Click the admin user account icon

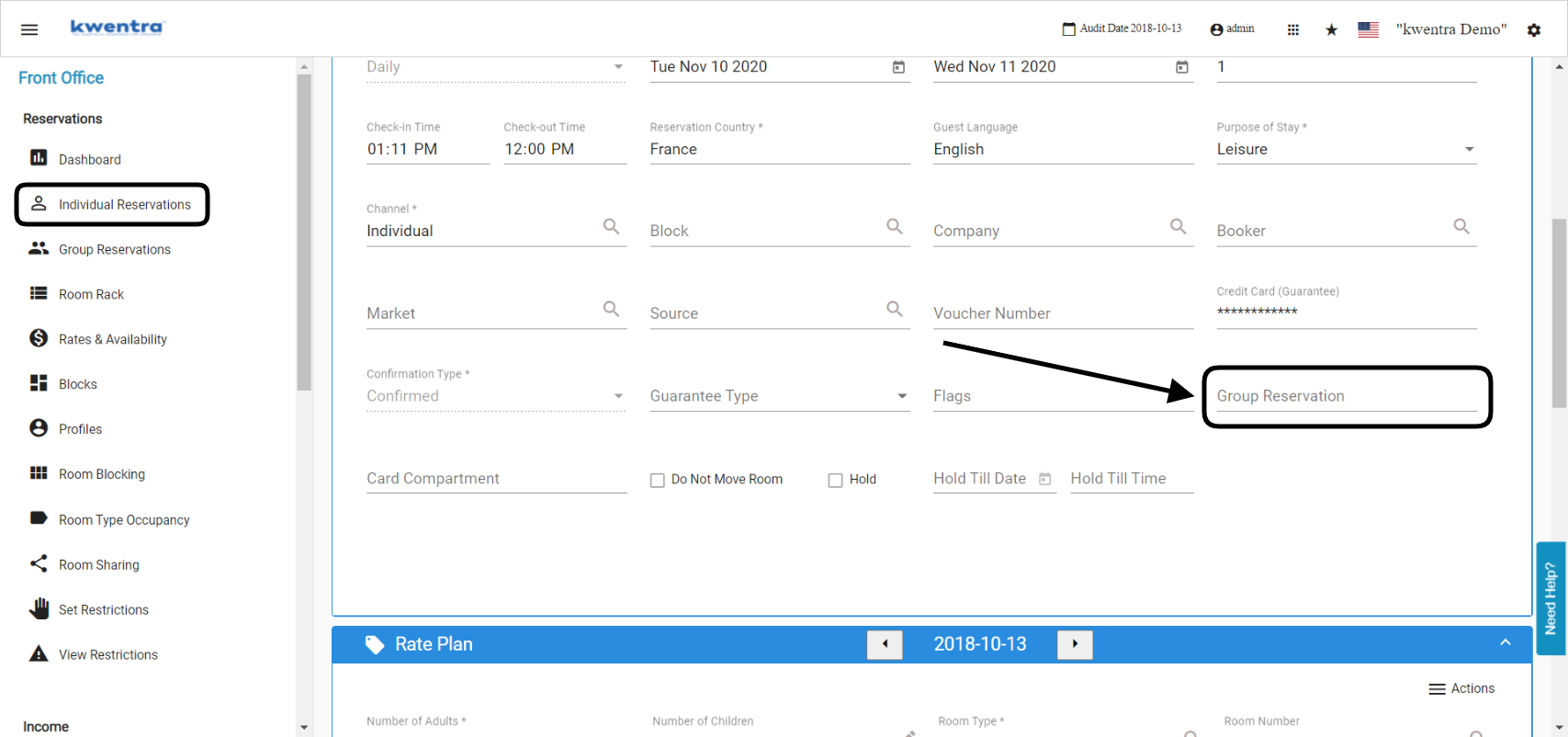tap(1216, 29)
